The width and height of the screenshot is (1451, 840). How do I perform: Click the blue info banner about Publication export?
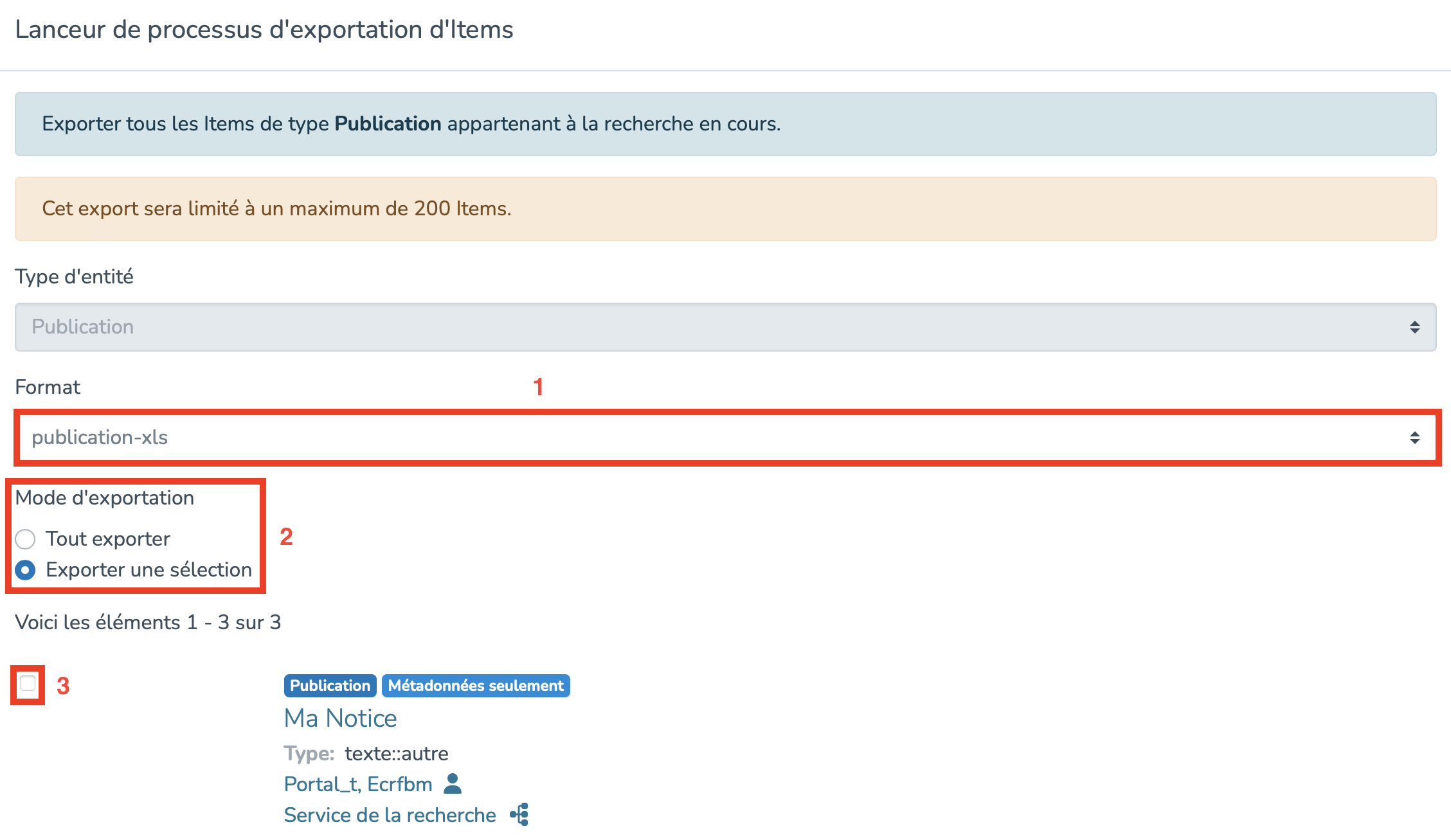coord(725,124)
